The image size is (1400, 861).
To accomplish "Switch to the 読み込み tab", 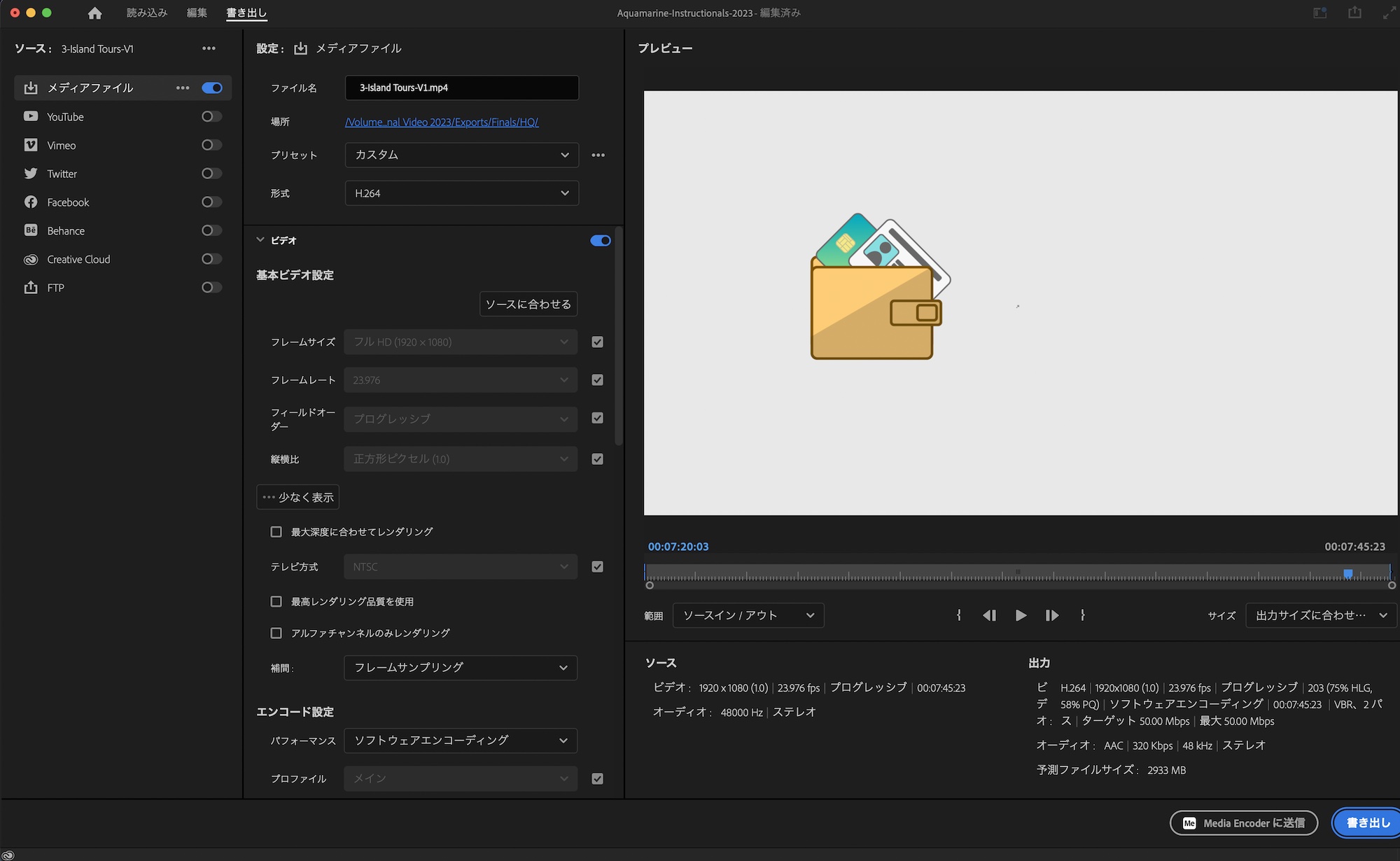I will [146, 13].
